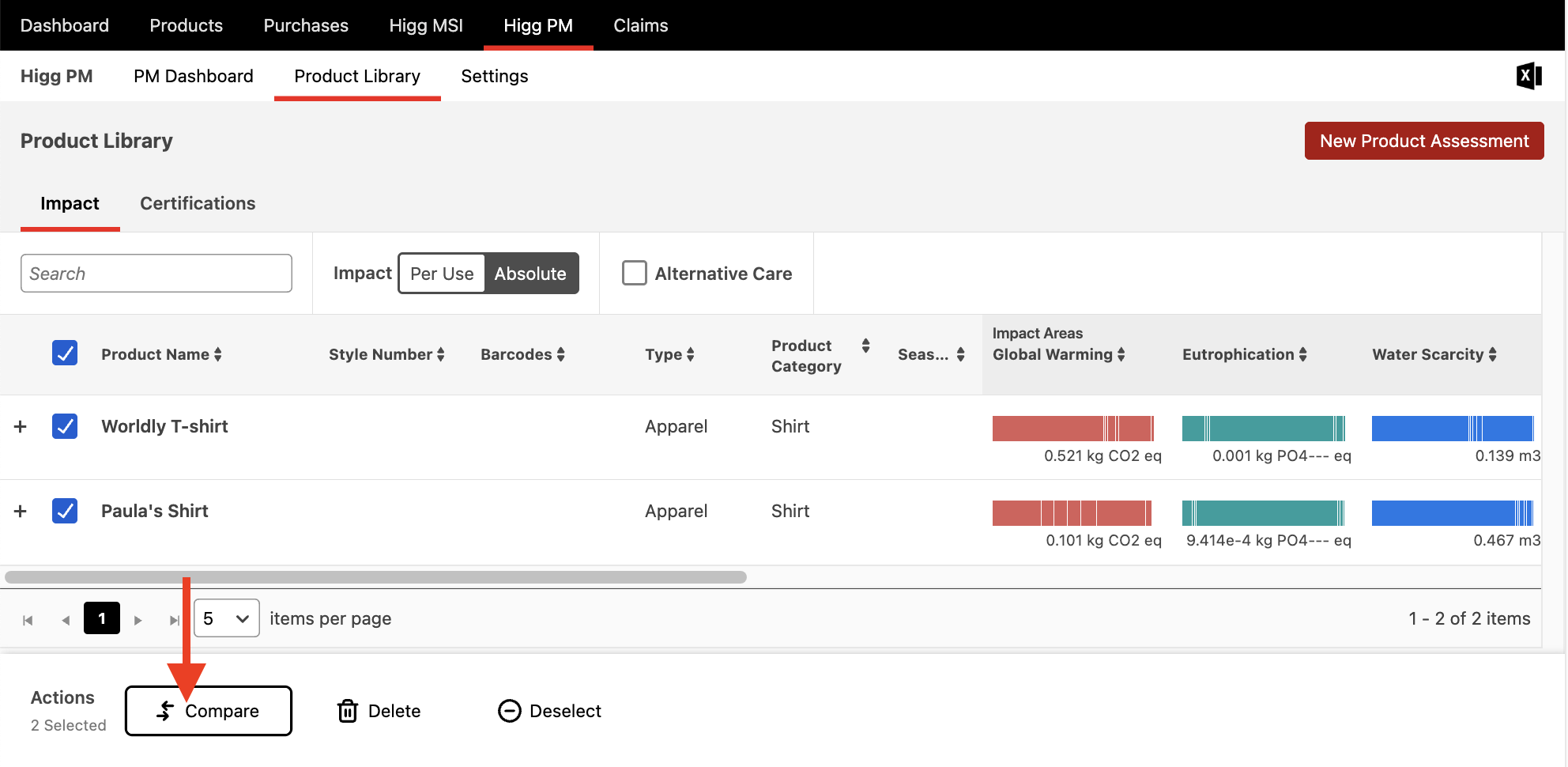
Task: Go to the first page of results
Action: (28, 620)
